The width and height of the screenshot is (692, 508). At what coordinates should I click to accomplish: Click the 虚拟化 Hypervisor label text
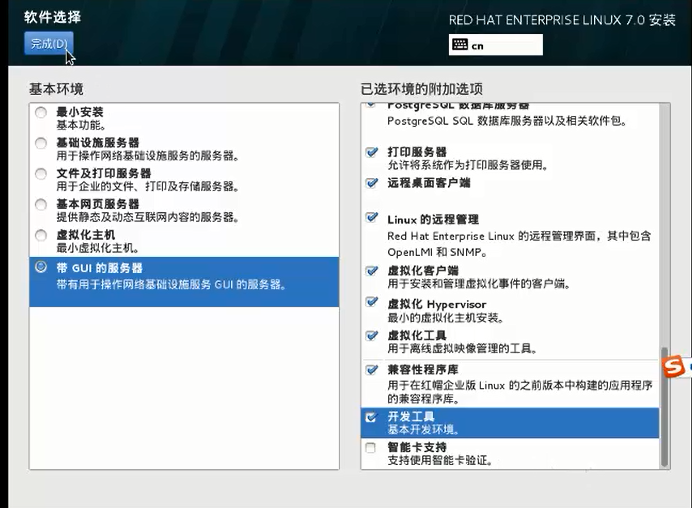(437, 304)
